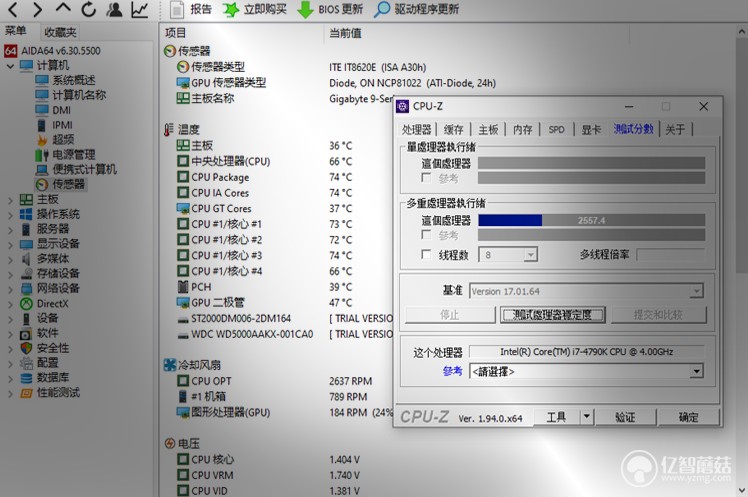Screen dimensions: 748x497
Task: Switch to the 收藏夹 tab
Action: point(60,32)
